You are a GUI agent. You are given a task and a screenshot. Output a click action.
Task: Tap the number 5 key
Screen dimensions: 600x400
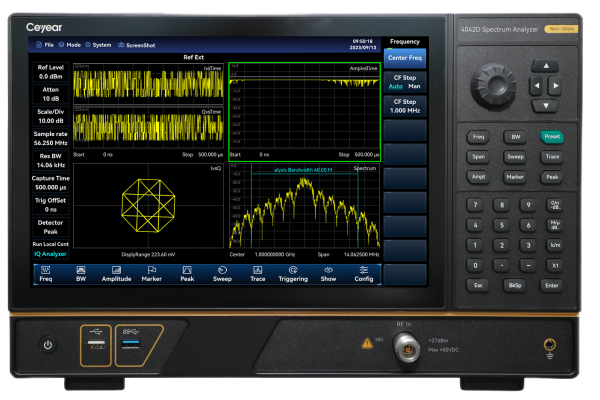pos(502,225)
